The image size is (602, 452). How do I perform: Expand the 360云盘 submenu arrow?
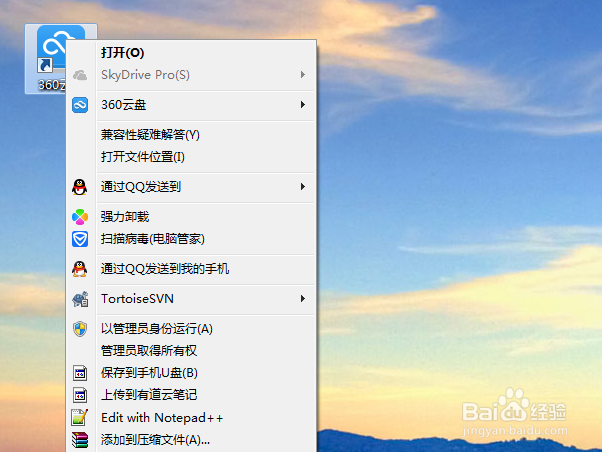tap(303, 104)
